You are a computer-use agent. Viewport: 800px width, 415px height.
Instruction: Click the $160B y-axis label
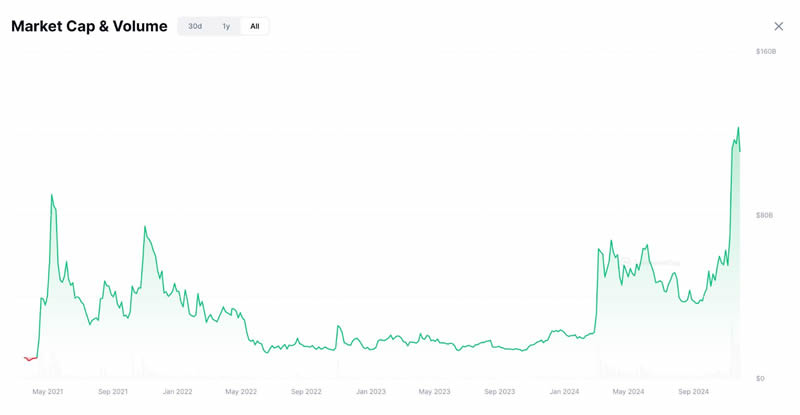pos(766,51)
